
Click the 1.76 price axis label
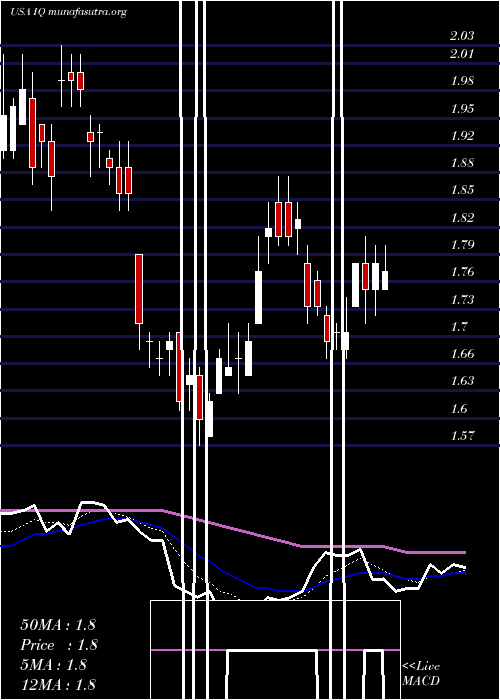tap(462, 272)
